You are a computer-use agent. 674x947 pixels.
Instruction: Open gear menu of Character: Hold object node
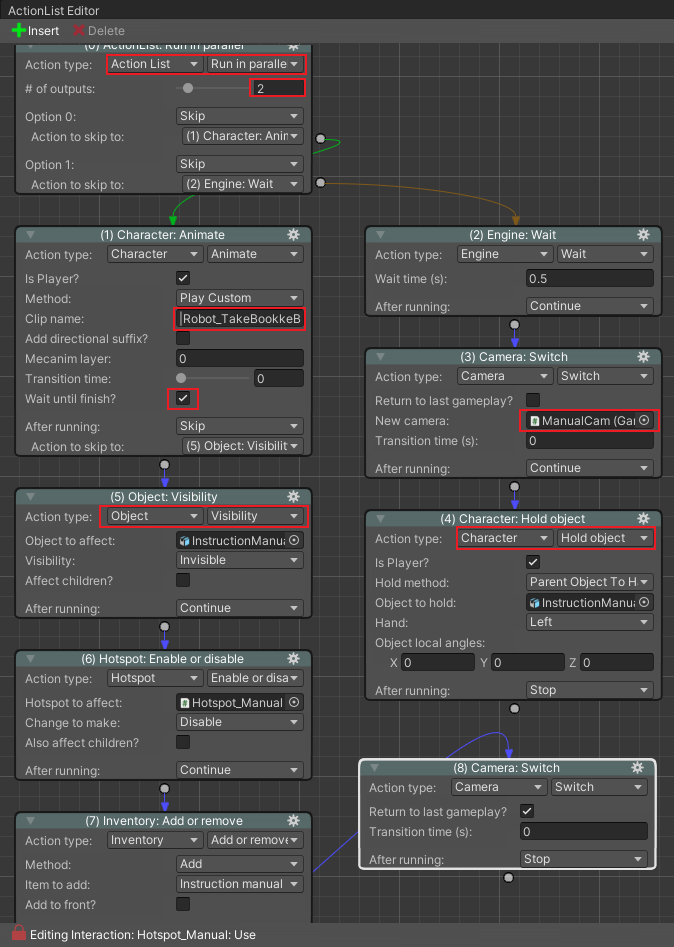tap(644, 519)
